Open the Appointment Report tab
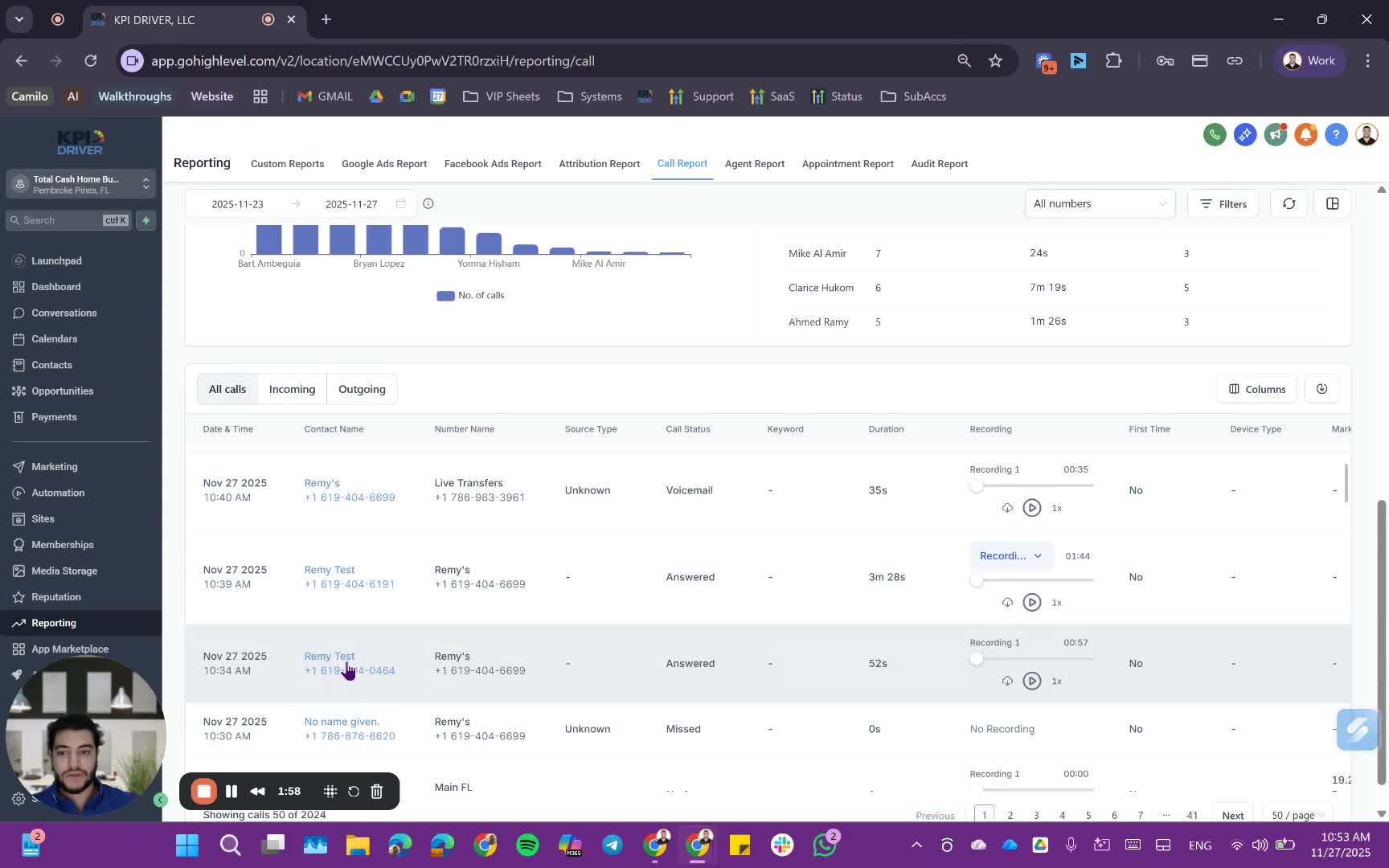The width and height of the screenshot is (1389, 868). point(847,164)
